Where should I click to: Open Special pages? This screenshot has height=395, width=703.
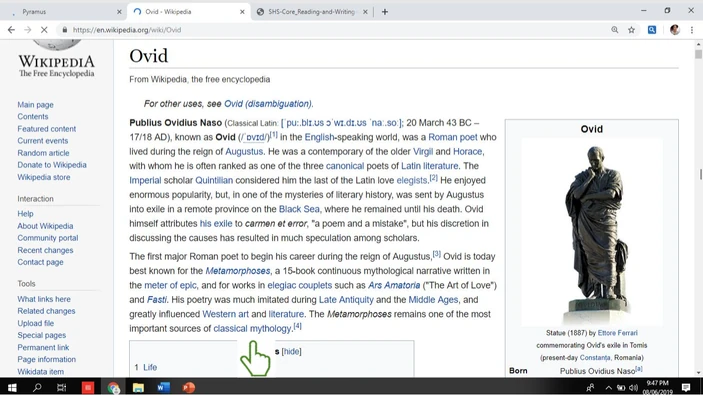[x=42, y=335]
